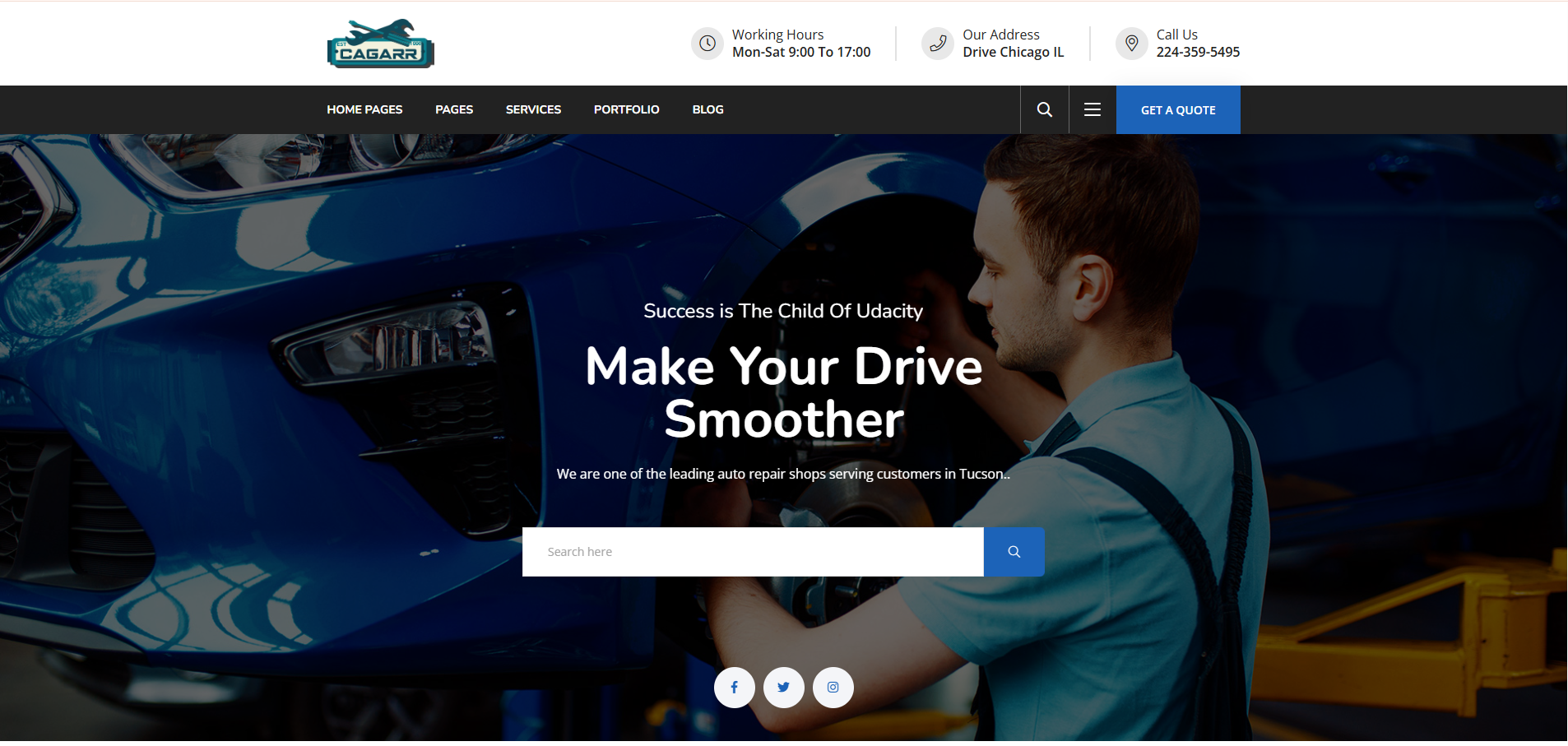Viewport: 1568px width, 746px height.
Task: Open the Portfolio menu item
Action: [626, 110]
